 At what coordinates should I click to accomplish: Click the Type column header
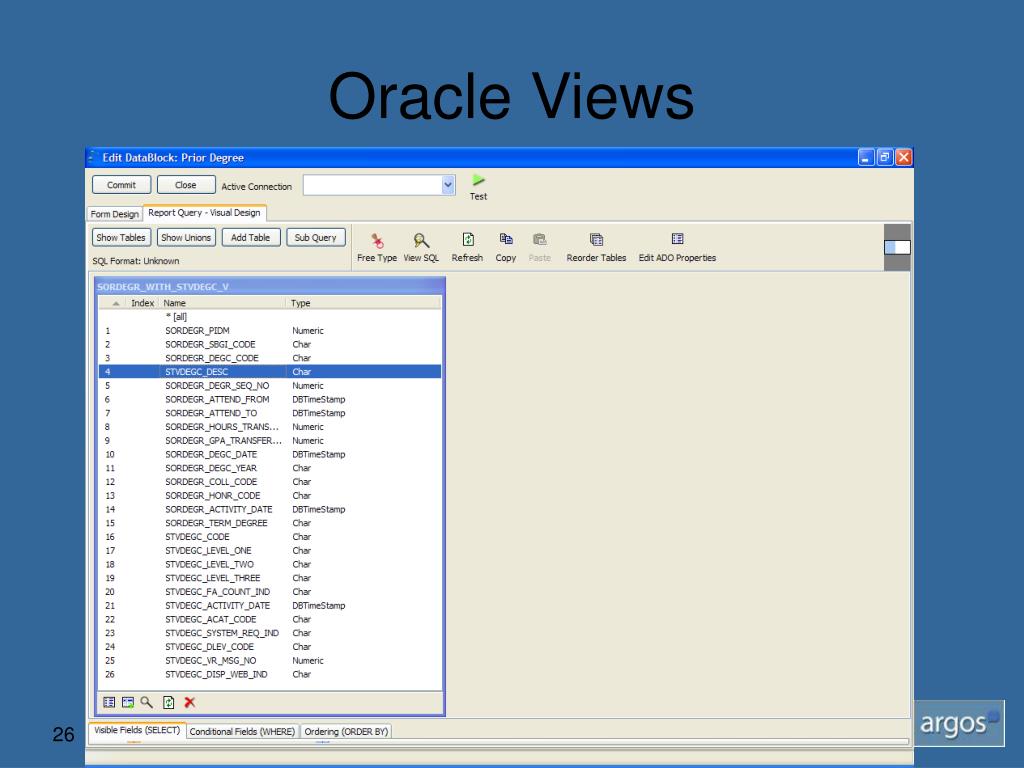pos(363,303)
